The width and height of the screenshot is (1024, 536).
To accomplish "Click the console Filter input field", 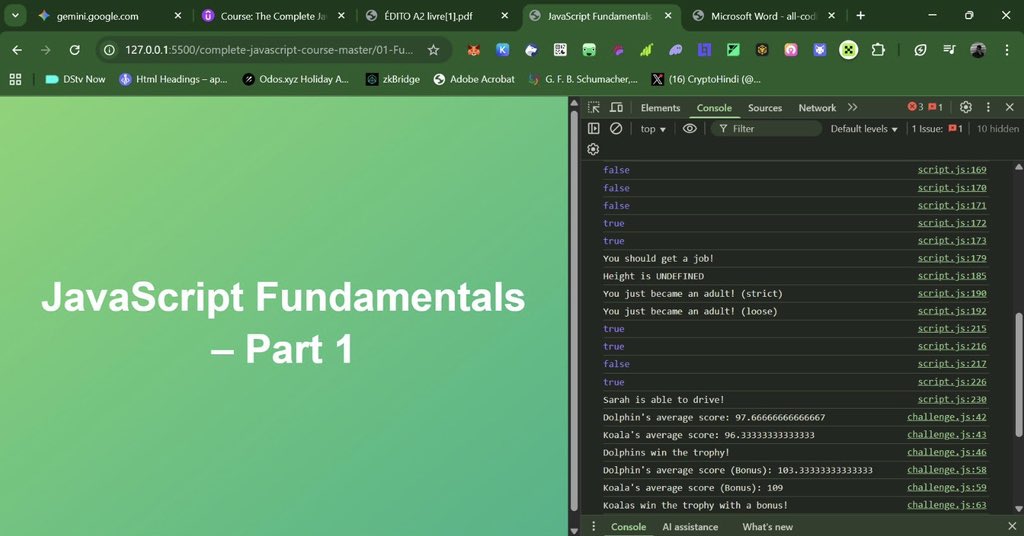I will click(x=766, y=129).
